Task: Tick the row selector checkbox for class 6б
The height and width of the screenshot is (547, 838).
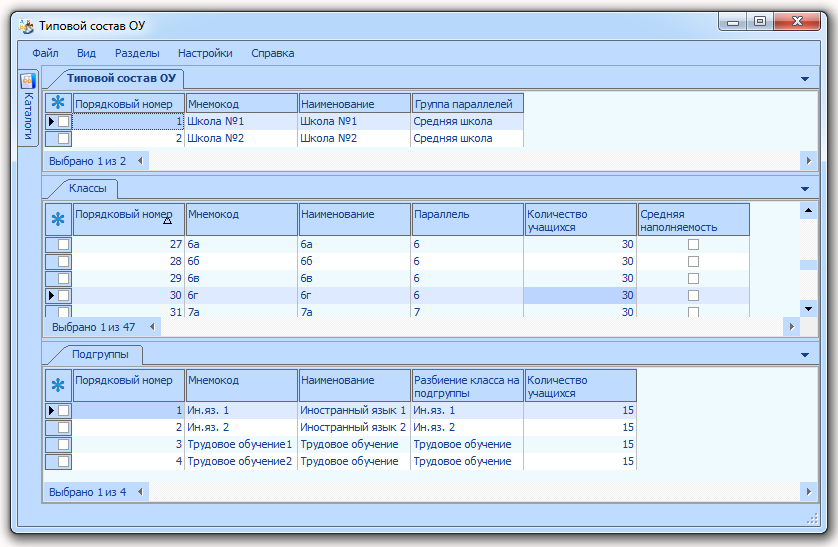Action: 64,262
